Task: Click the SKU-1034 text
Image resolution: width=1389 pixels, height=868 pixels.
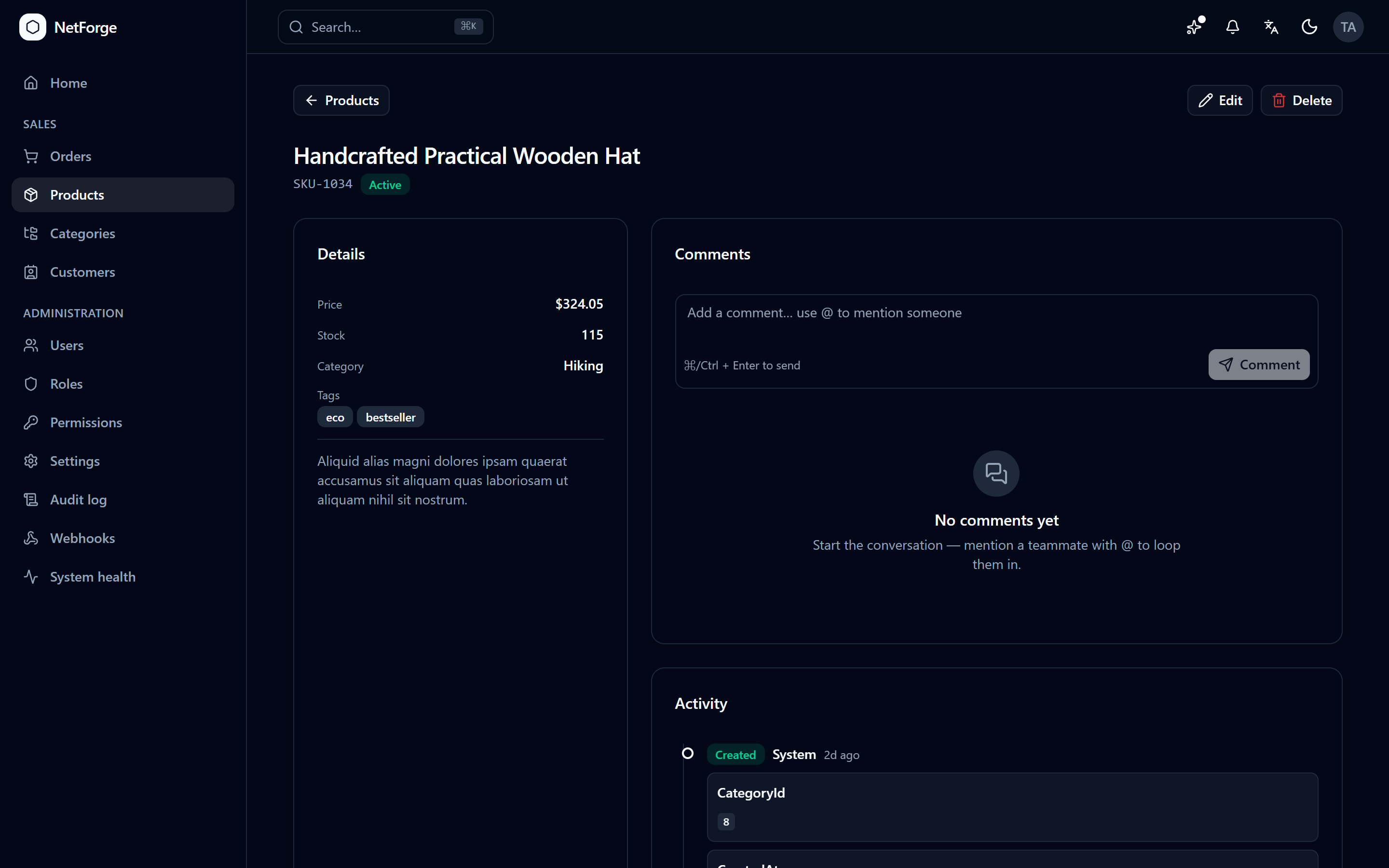Action: (x=323, y=184)
